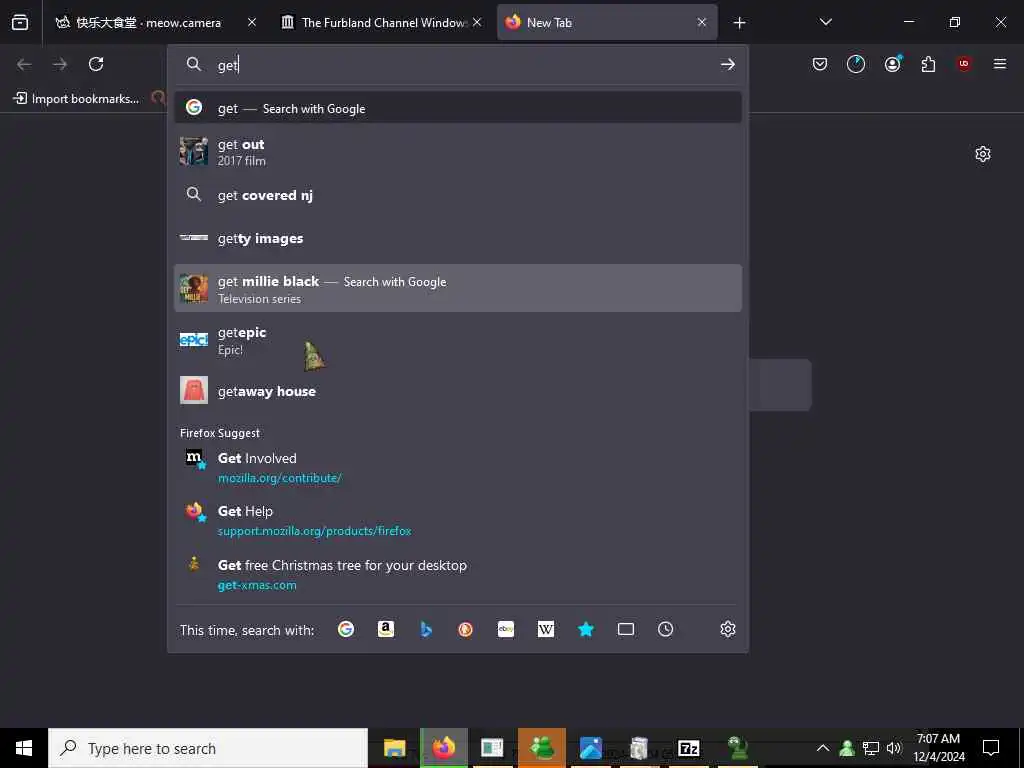The width and height of the screenshot is (1024, 768).
Task: Open Firefox from the taskbar
Action: (444, 748)
